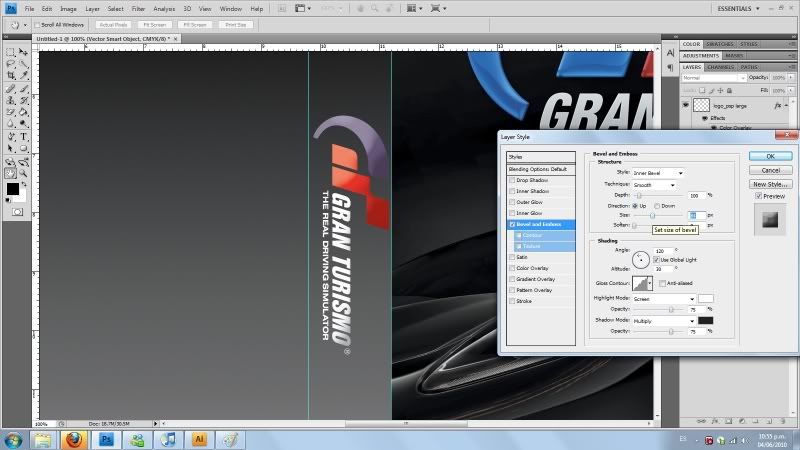
Task: Click Cancel in Layer Style dialog
Action: pyautogui.click(x=770, y=170)
